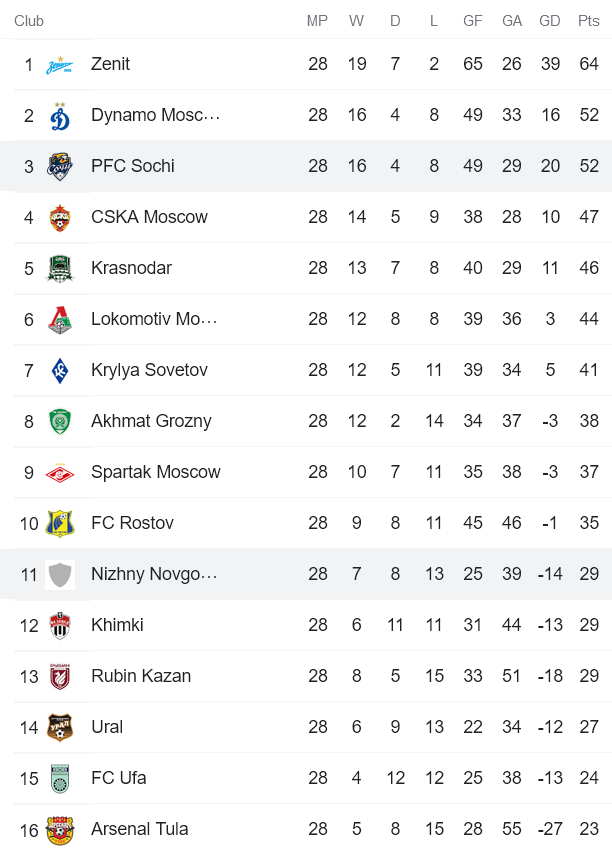Viewport: 612px width, 863px height.
Task: Click the Akhmat Grozny crest
Action: click(x=60, y=422)
